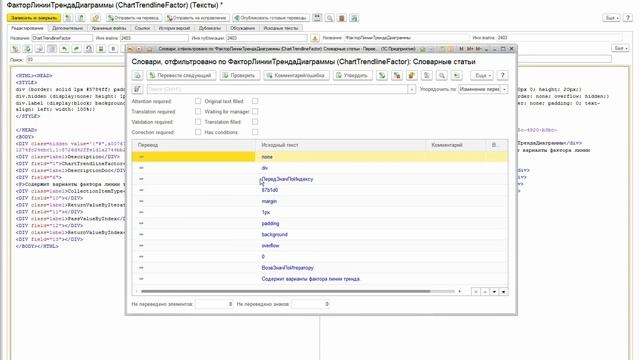Click the grid icon after the publish button
This screenshot has width=640, height=360.
coord(317,18)
